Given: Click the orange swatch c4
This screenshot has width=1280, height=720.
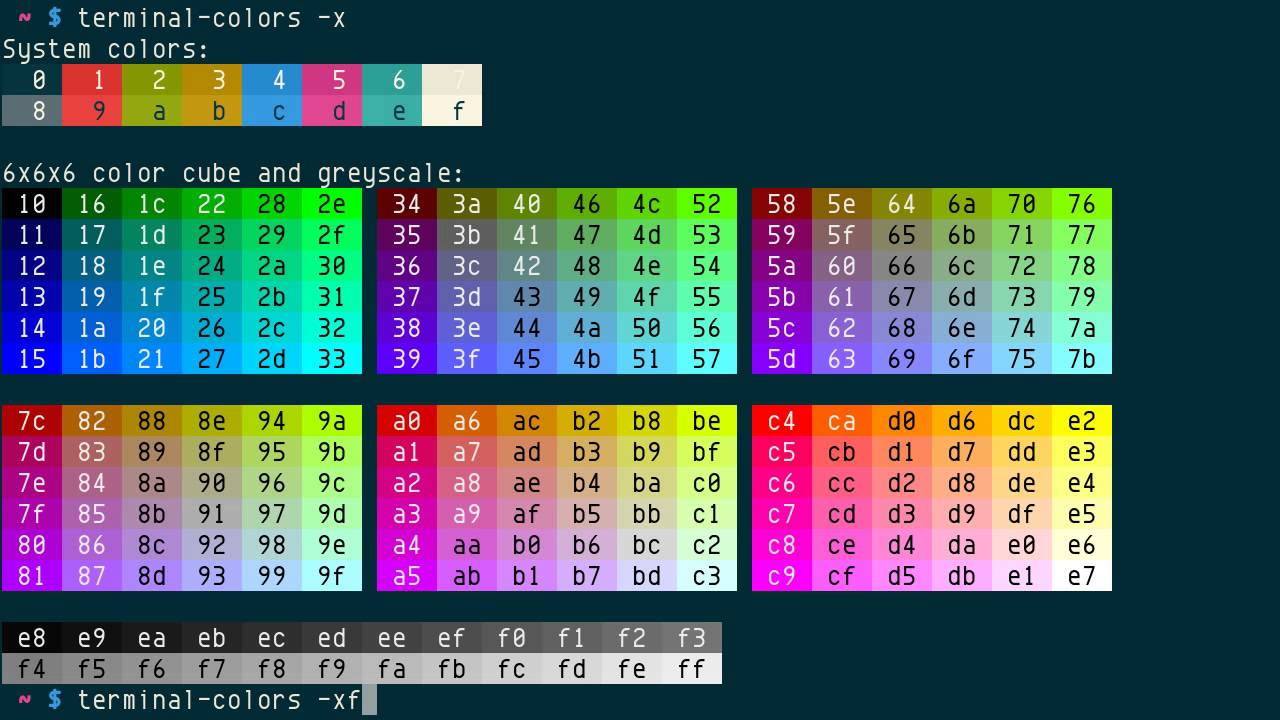Looking at the screenshot, I should pos(781,421).
